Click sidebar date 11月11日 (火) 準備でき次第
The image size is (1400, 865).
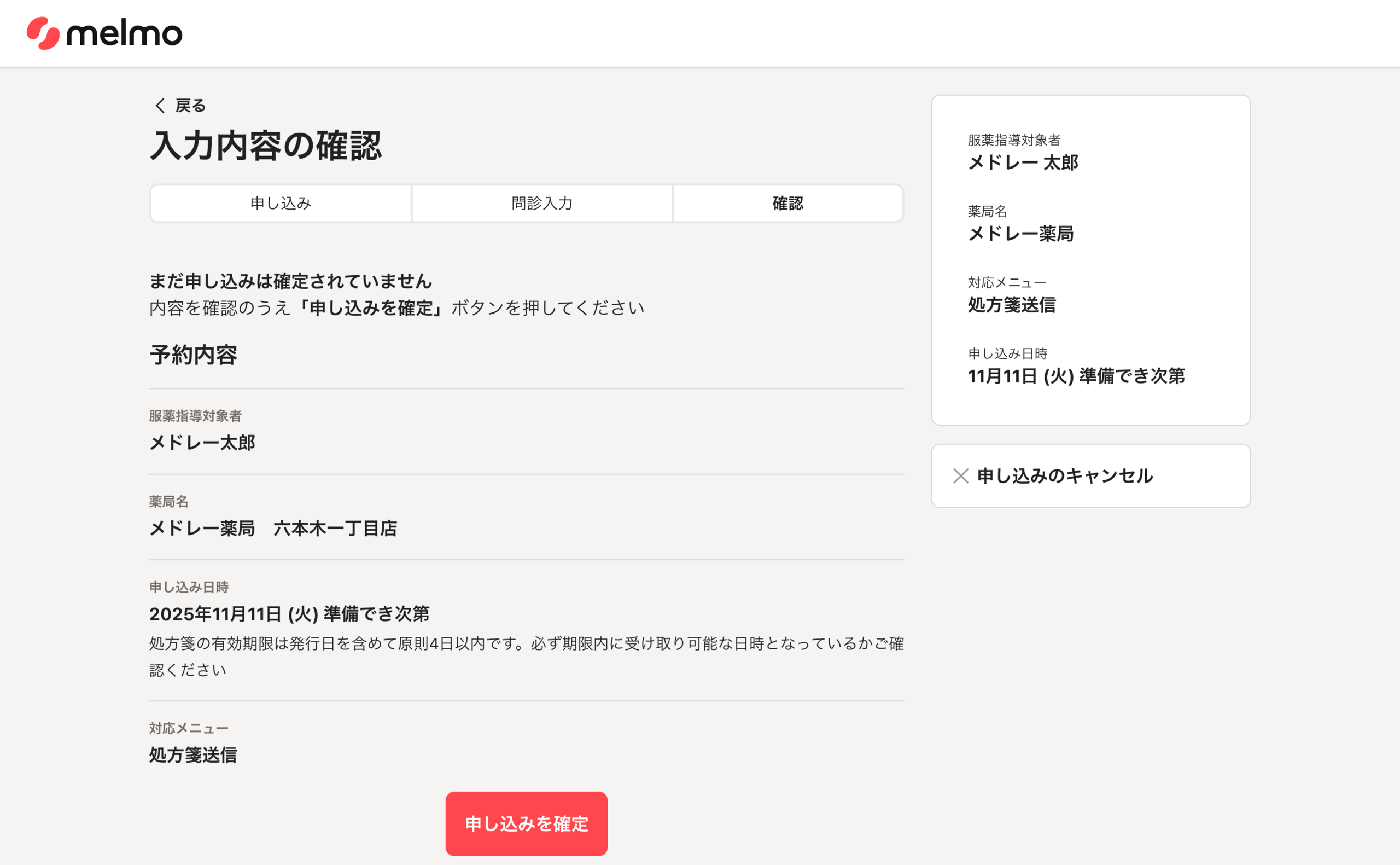[x=1076, y=376]
